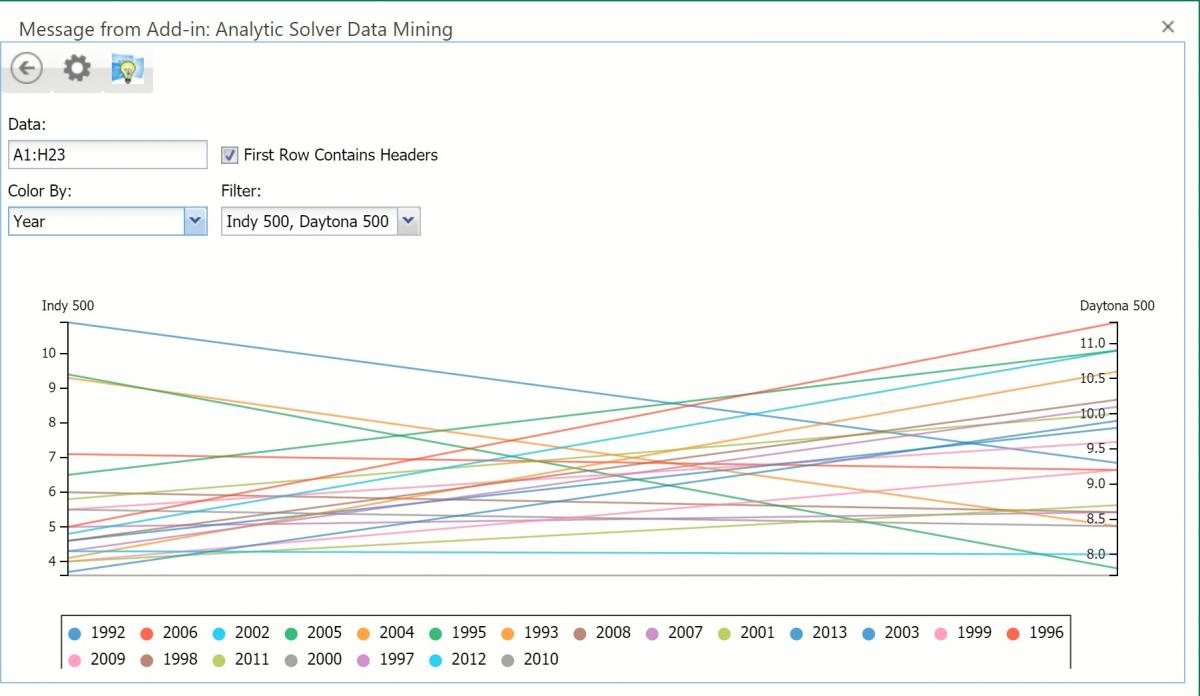1200x696 pixels.
Task: Click the 2002 legend color dot
Action: (x=219, y=633)
